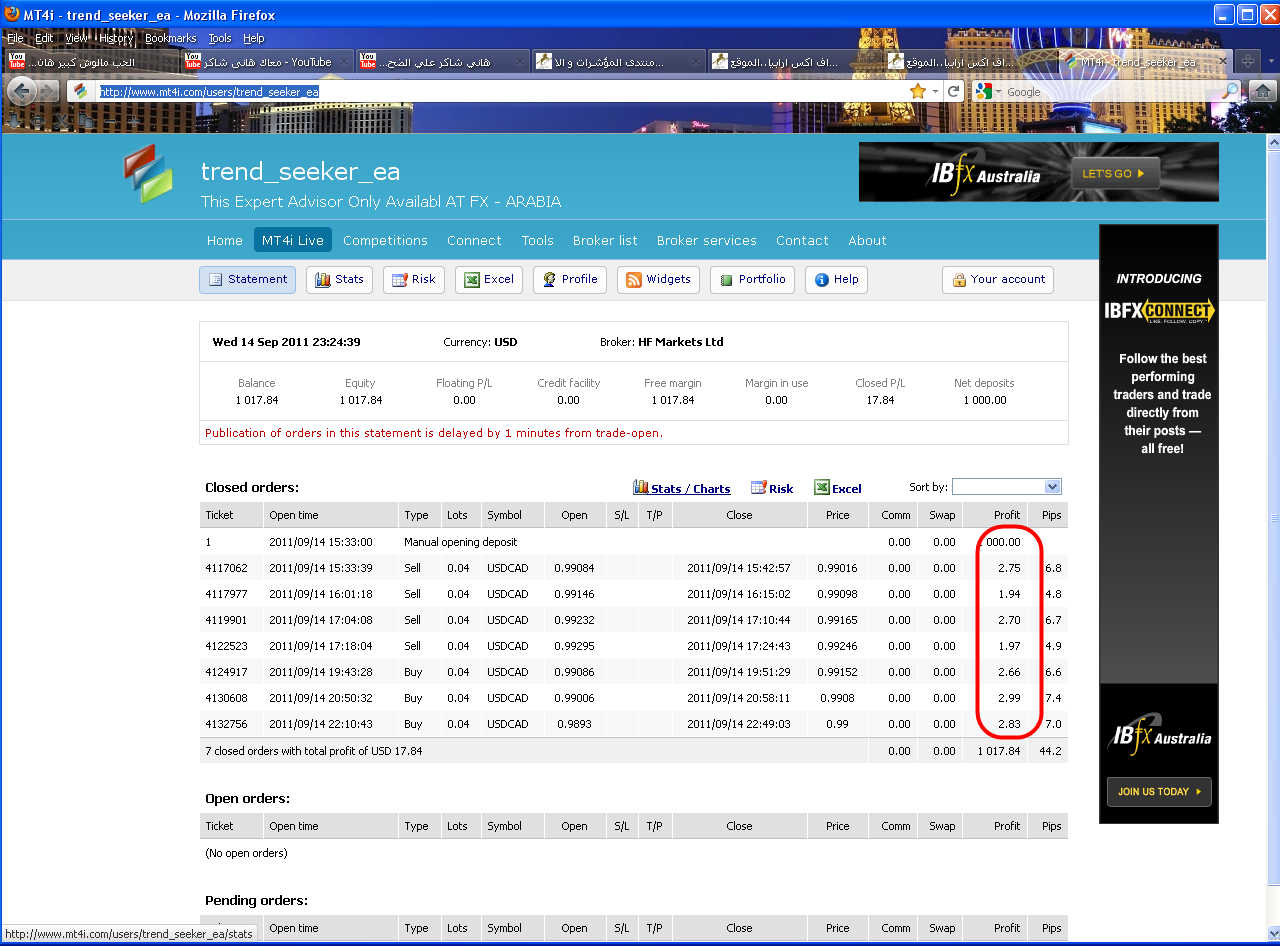1280x946 pixels.
Task: Click the IBFX Australia LET'S GO banner
Action: coord(1038,172)
